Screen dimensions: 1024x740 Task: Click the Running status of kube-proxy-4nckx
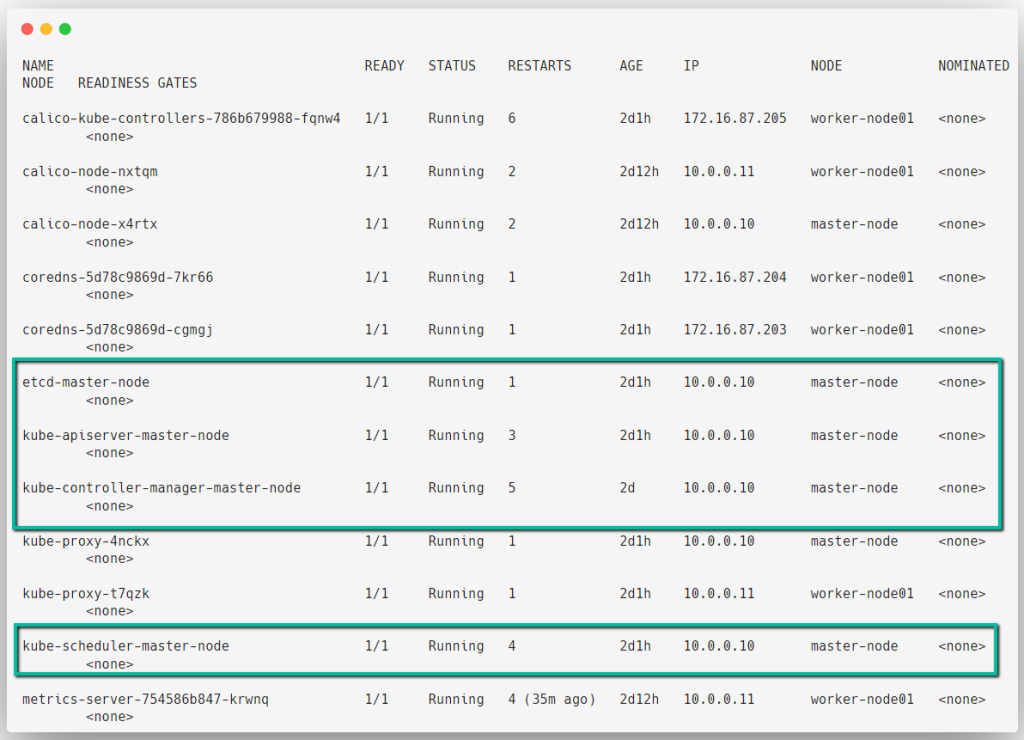coord(456,541)
